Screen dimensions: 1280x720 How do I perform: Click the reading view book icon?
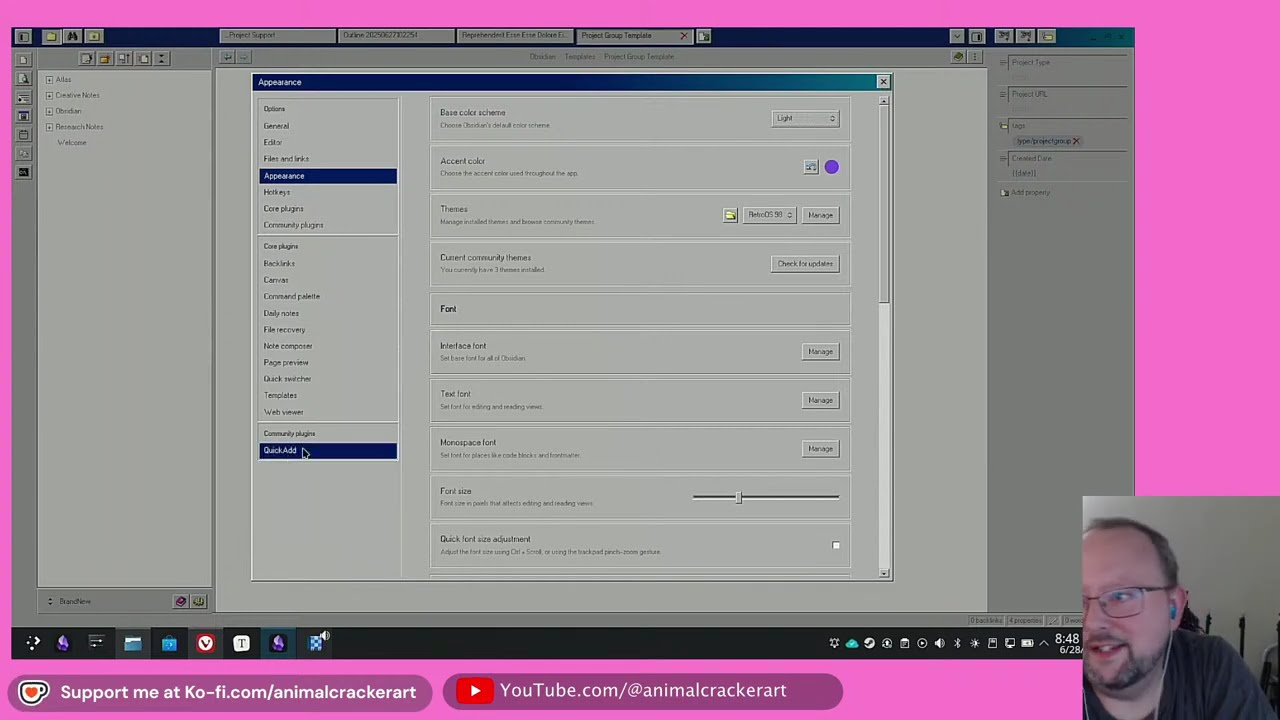click(x=958, y=57)
